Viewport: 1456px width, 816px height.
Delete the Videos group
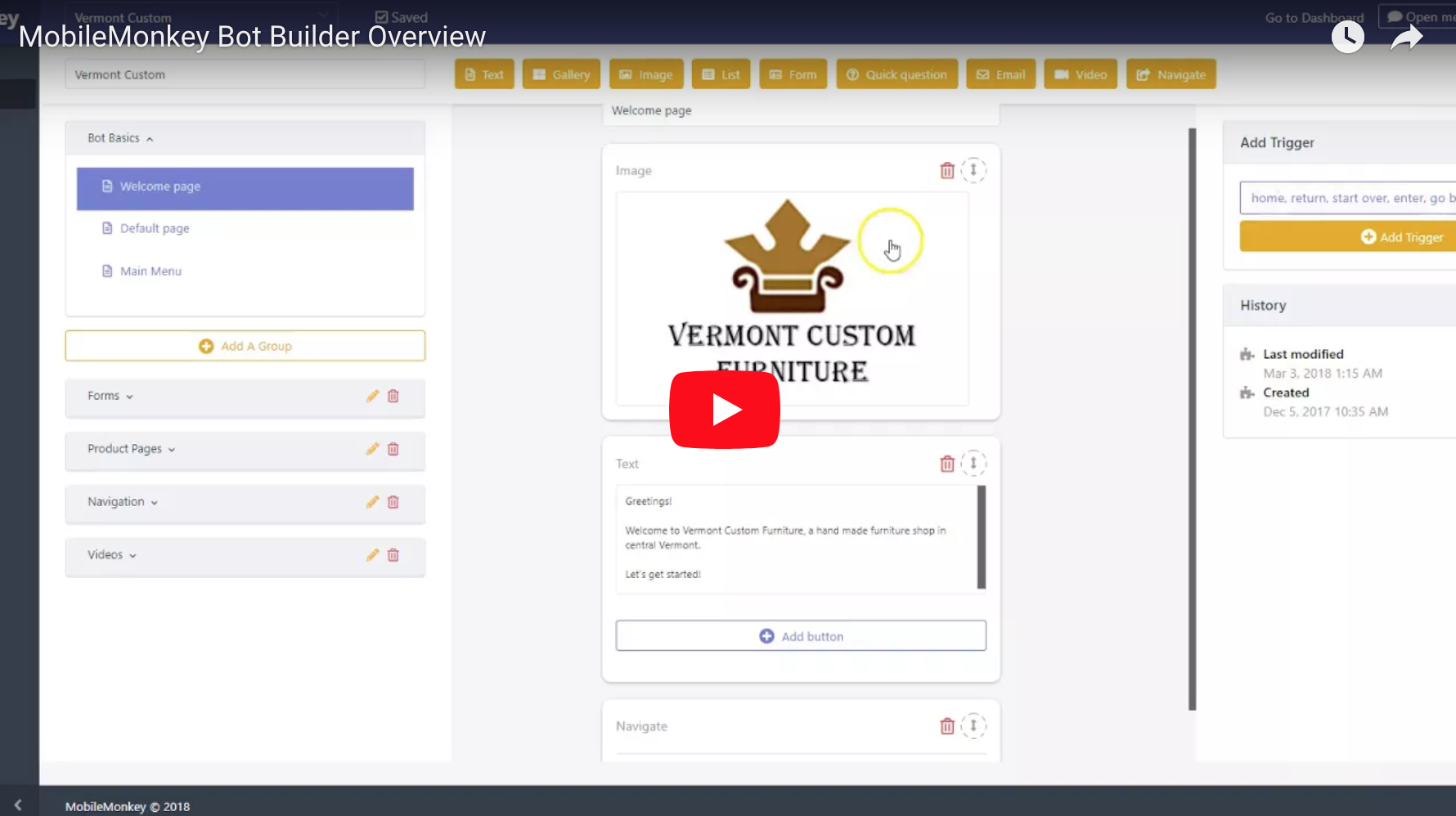click(x=393, y=554)
